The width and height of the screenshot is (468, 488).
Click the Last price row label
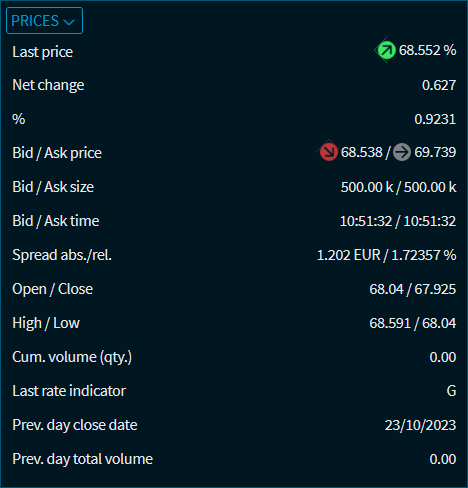click(x=42, y=52)
